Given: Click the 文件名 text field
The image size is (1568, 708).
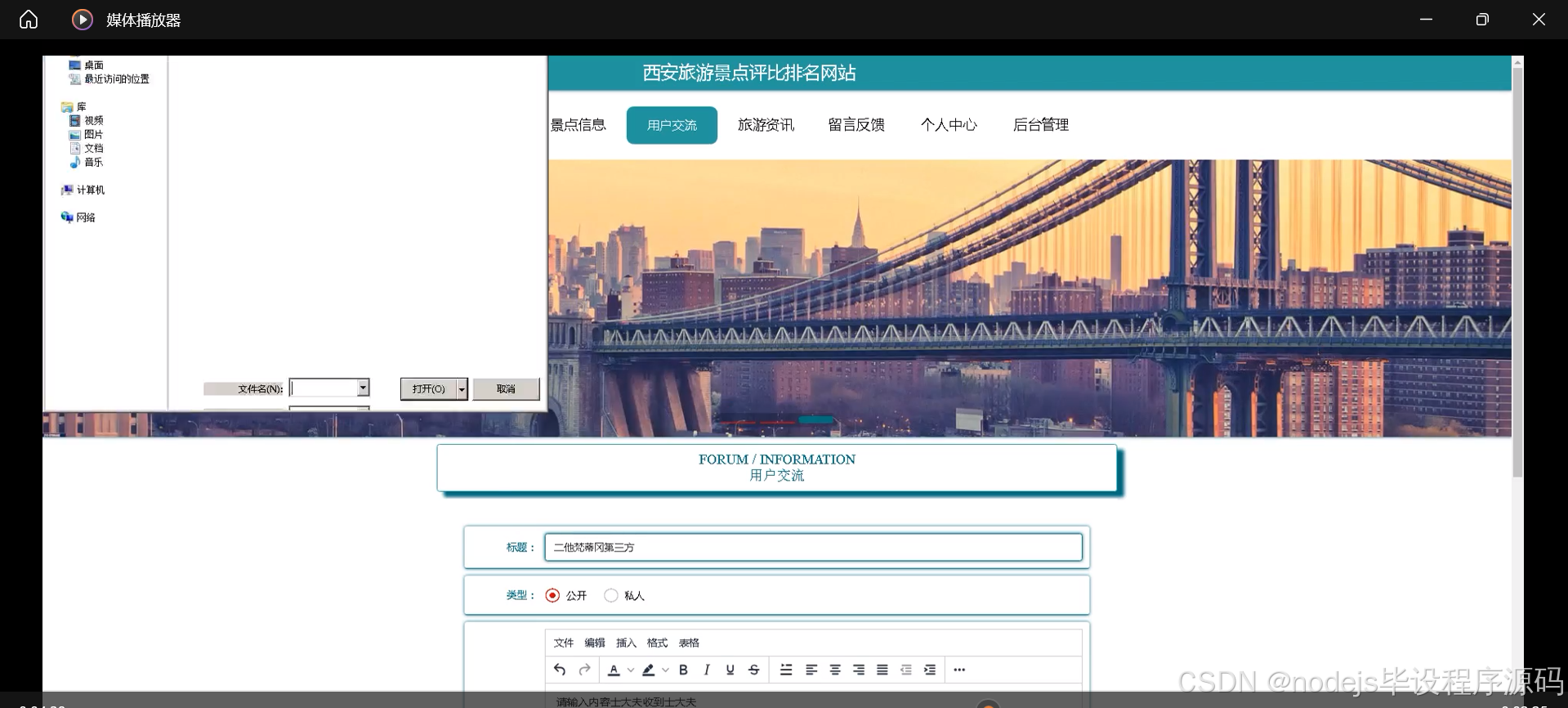Looking at the screenshot, I should 324,388.
